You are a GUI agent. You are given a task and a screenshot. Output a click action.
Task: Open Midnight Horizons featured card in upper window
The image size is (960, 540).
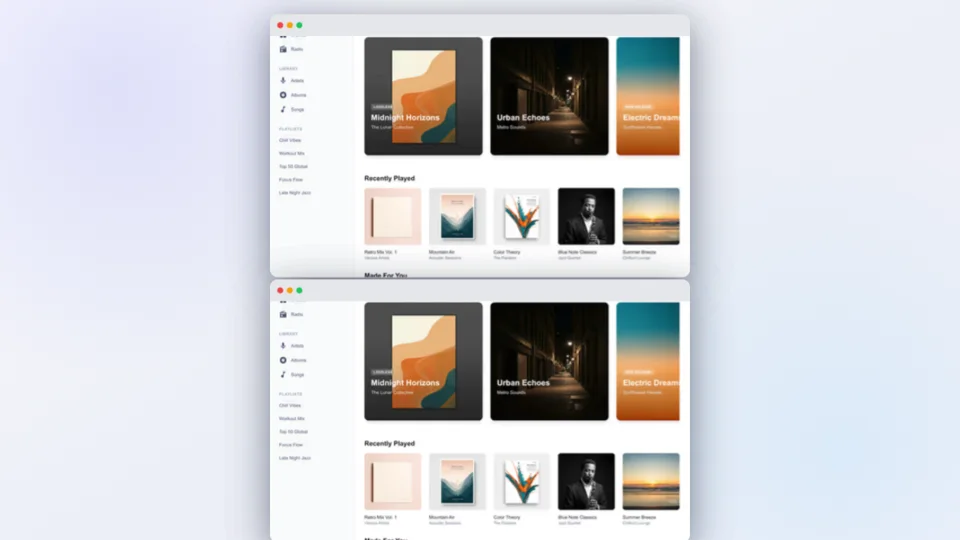point(423,96)
